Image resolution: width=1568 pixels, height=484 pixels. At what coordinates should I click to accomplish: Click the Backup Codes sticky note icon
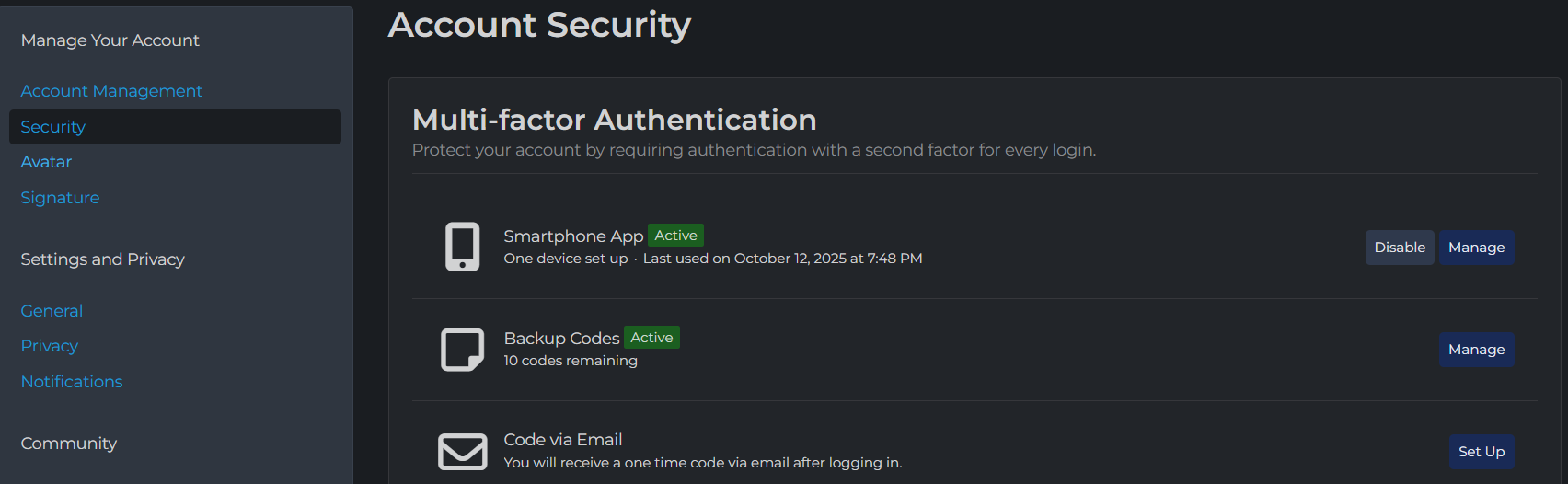pyautogui.click(x=462, y=350)
